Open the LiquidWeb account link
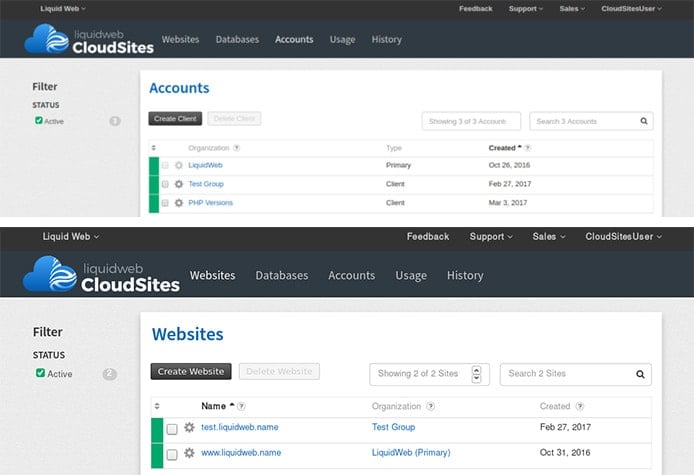Viewport: 694px width, 475px height. [205, 165]
